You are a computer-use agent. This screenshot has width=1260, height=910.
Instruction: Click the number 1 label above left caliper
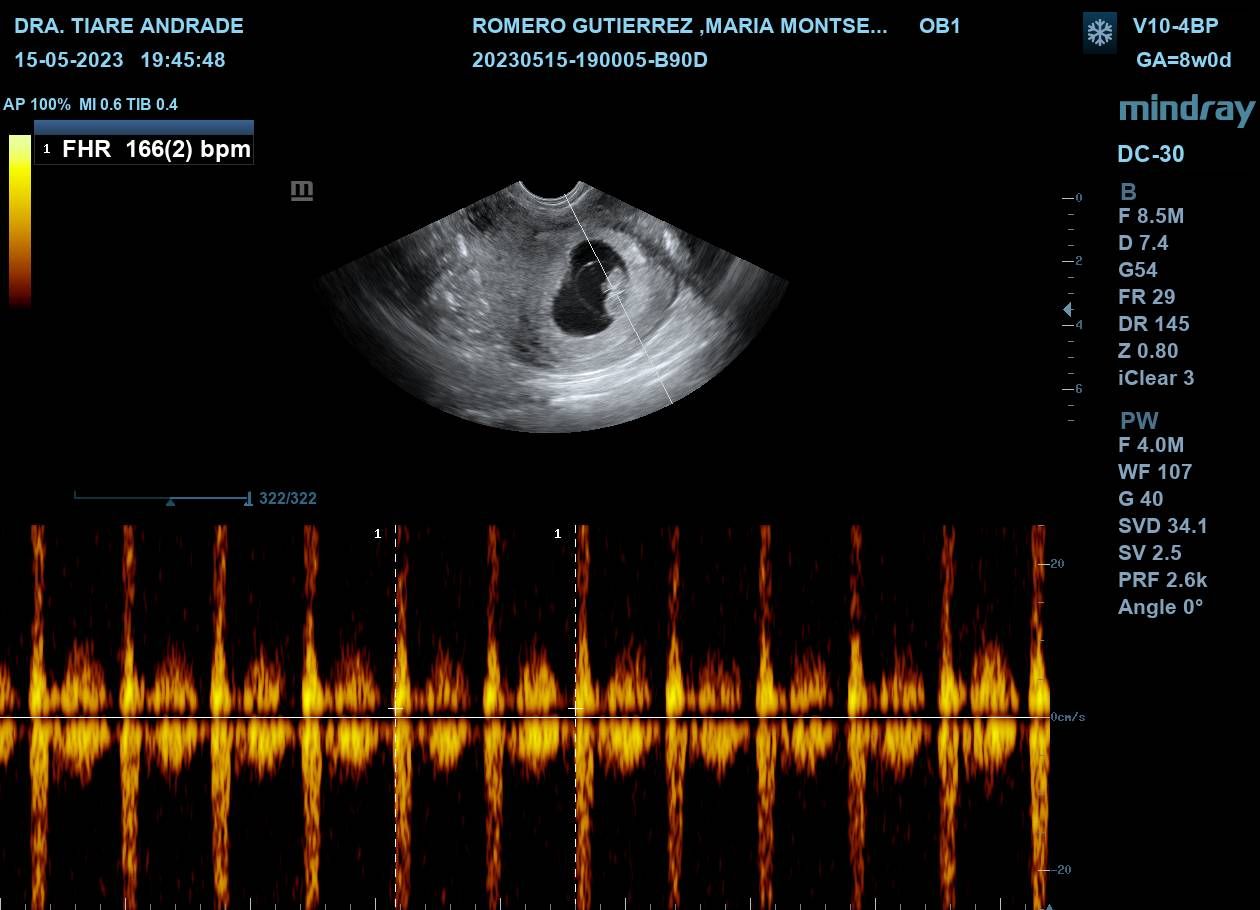click(377, 534)
